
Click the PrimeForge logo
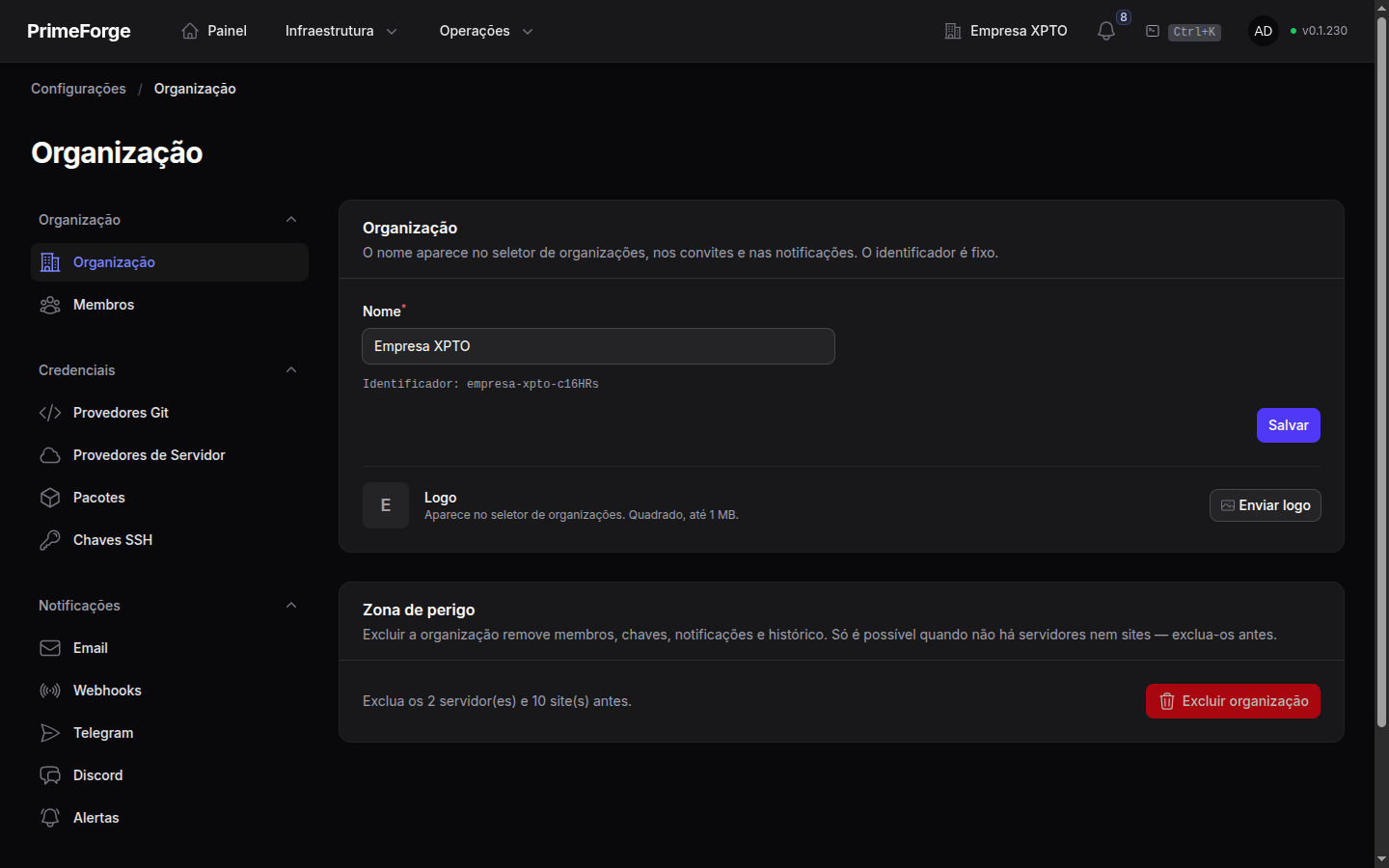click(x=79, y=31)
